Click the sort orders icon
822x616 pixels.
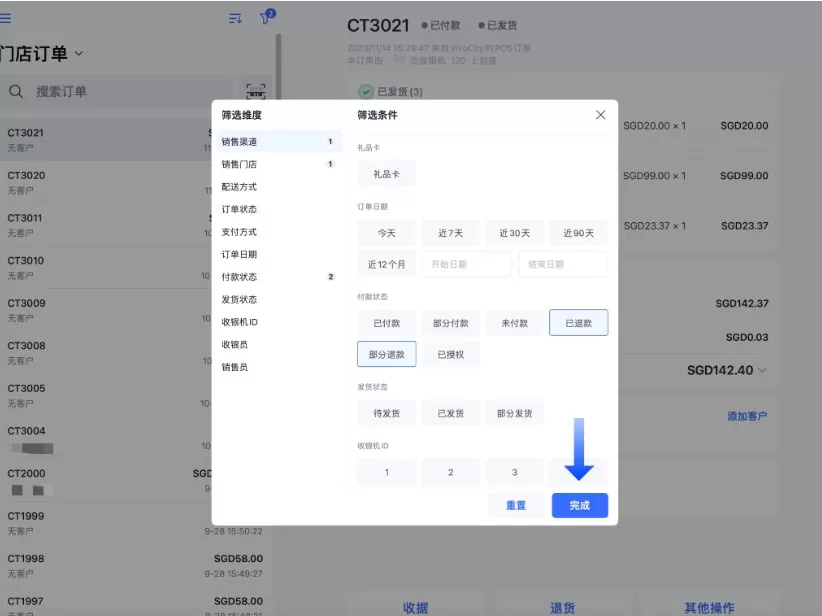[235, 17]
